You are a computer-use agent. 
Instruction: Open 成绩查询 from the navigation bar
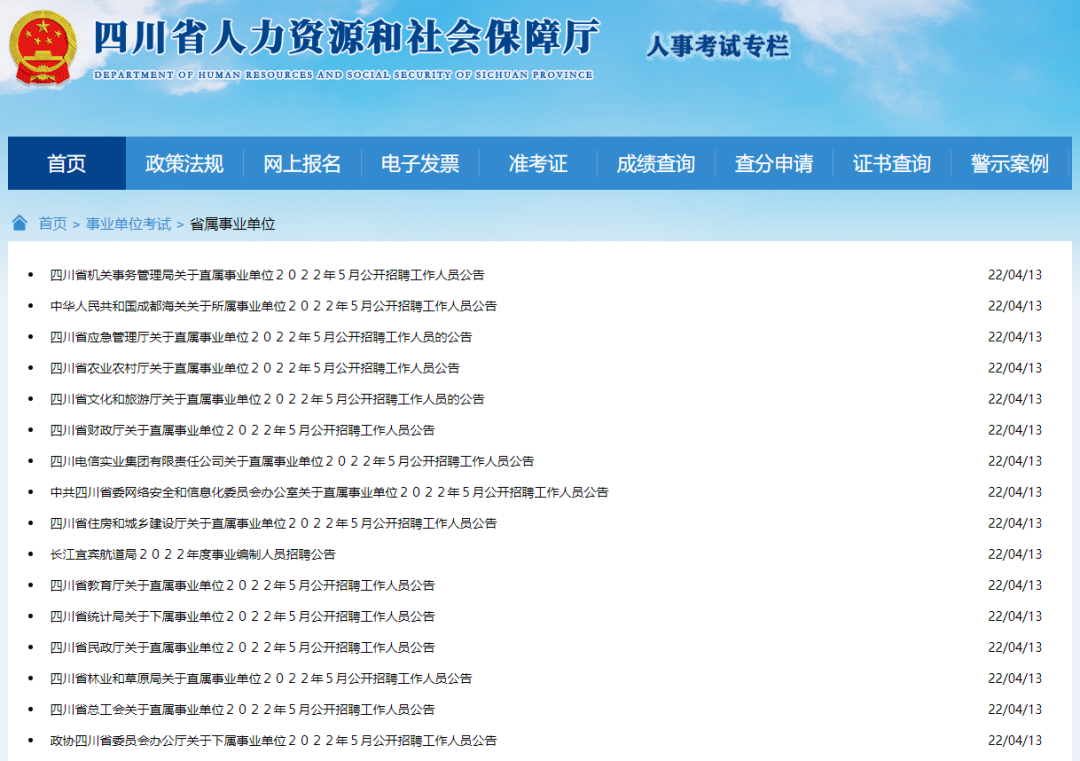[x=656, y=164]
